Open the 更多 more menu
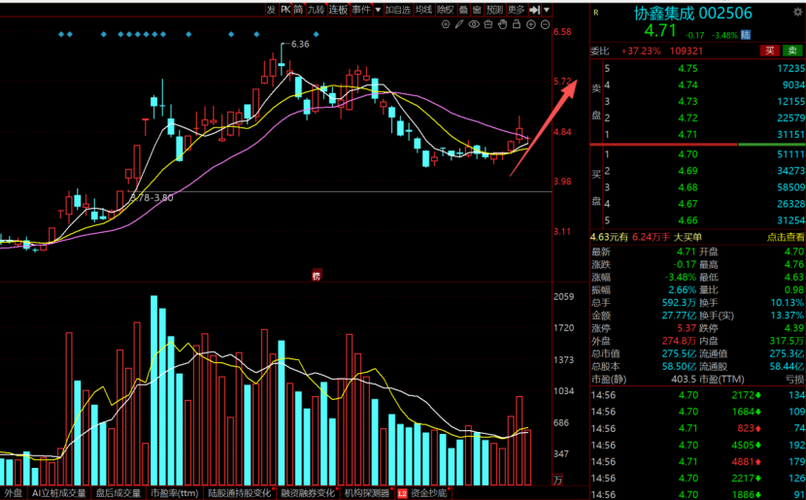Image resolution: width=806 pixels, height=500 pixels. pos(516,9)
